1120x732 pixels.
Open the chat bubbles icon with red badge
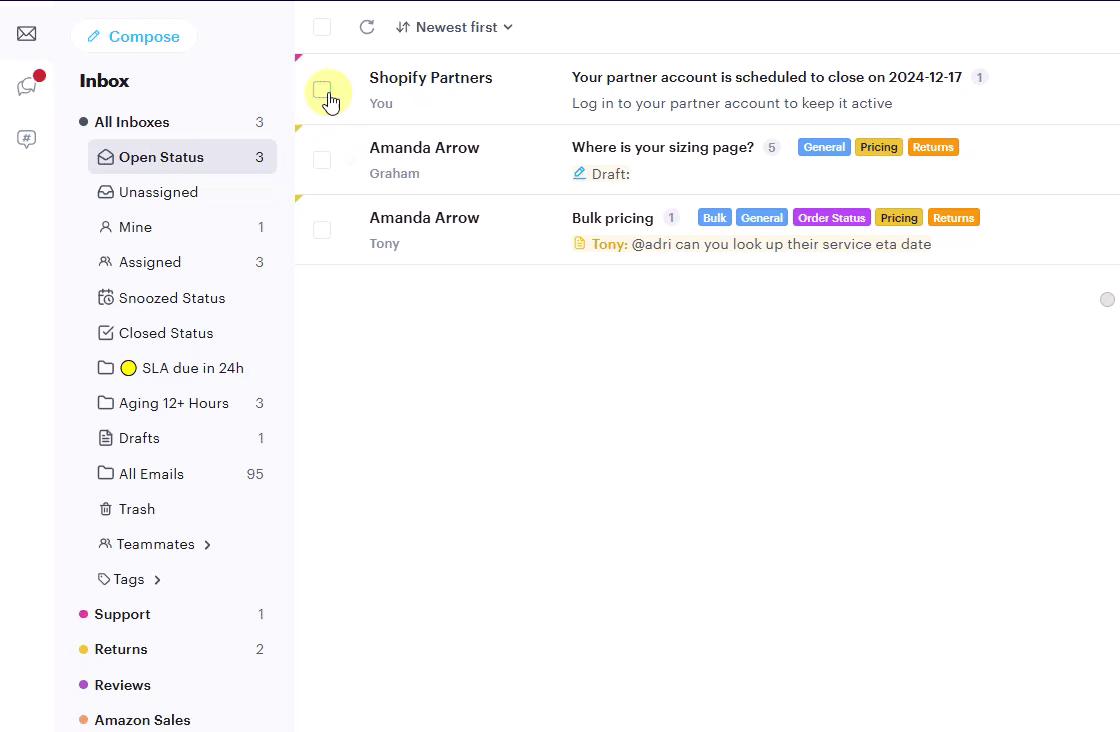click(27, 87)
